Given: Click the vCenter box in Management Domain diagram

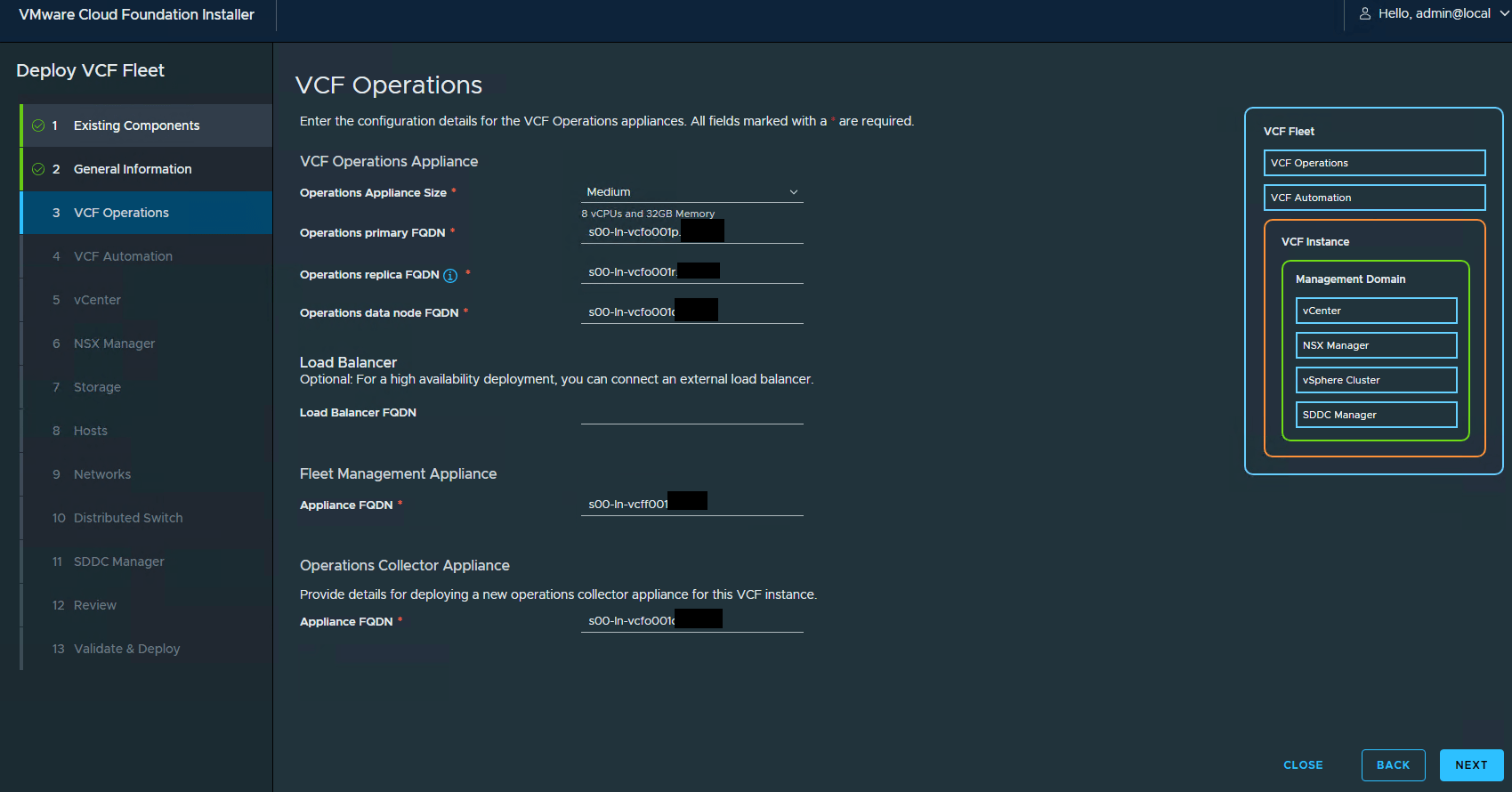Looking at the screenshot, I should [x=1376, y=311].
